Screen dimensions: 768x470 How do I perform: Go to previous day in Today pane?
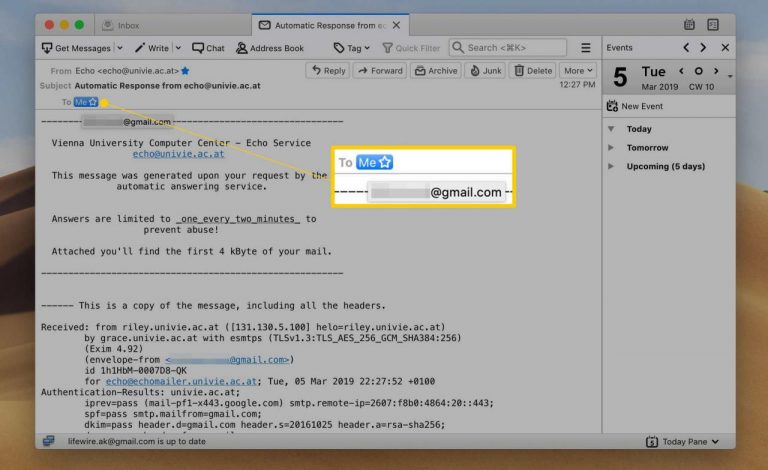coord(681,71)
